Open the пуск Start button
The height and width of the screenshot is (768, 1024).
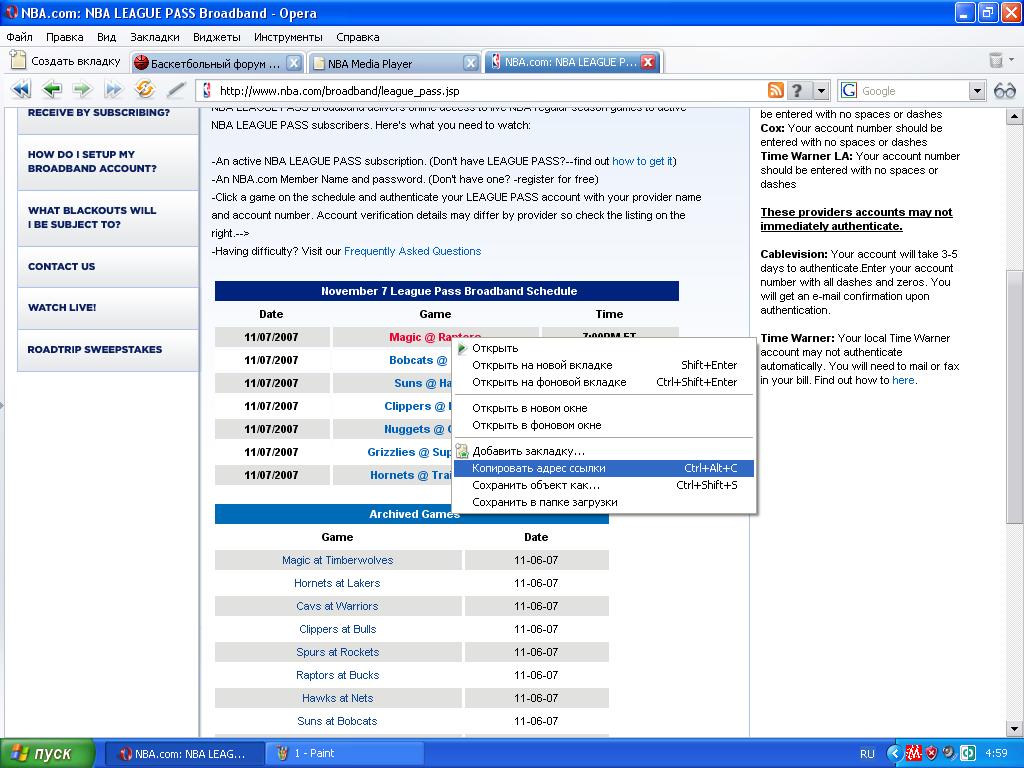coord(47,753)
